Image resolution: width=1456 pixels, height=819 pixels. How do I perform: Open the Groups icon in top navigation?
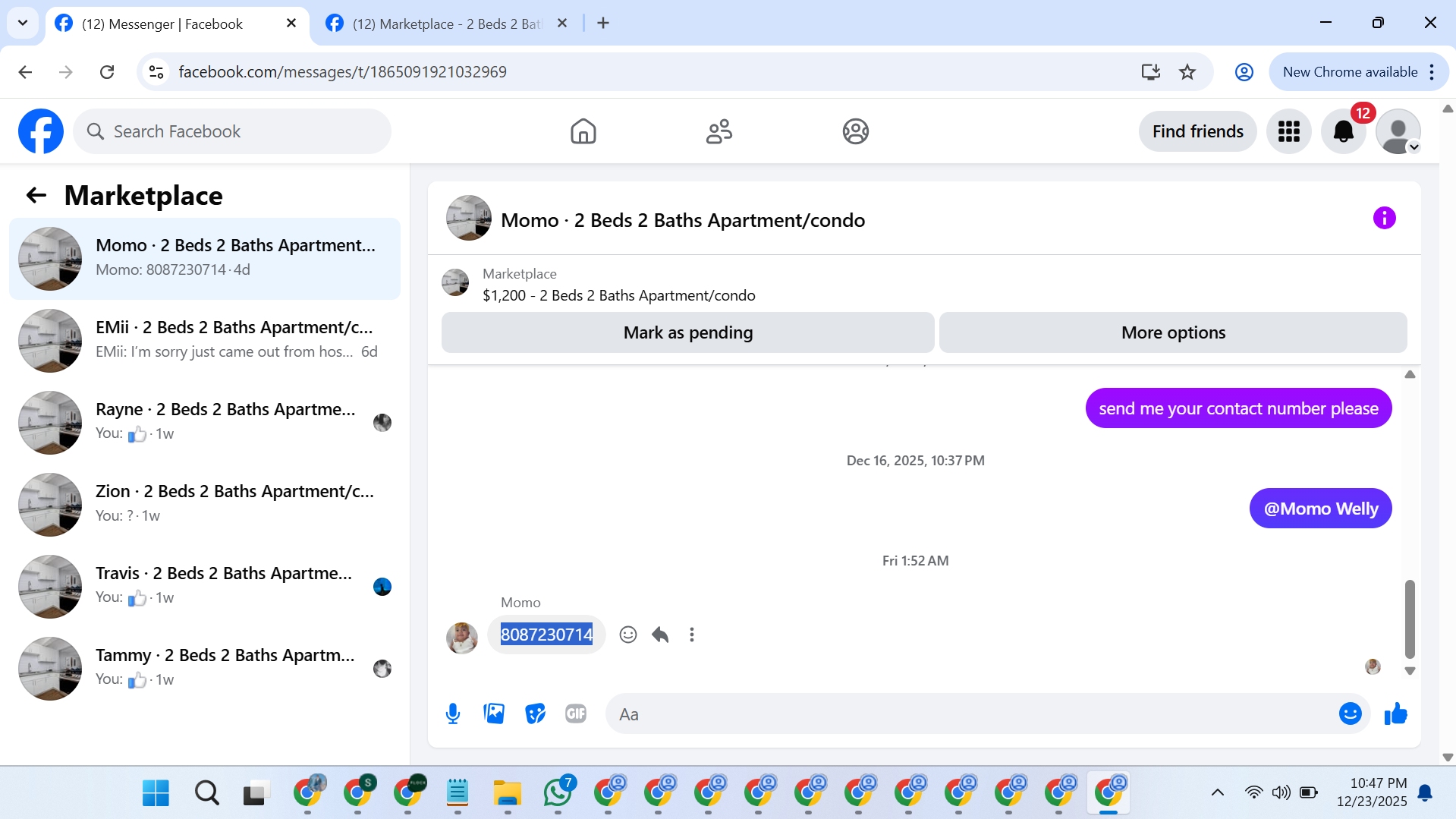pos(855,131)
